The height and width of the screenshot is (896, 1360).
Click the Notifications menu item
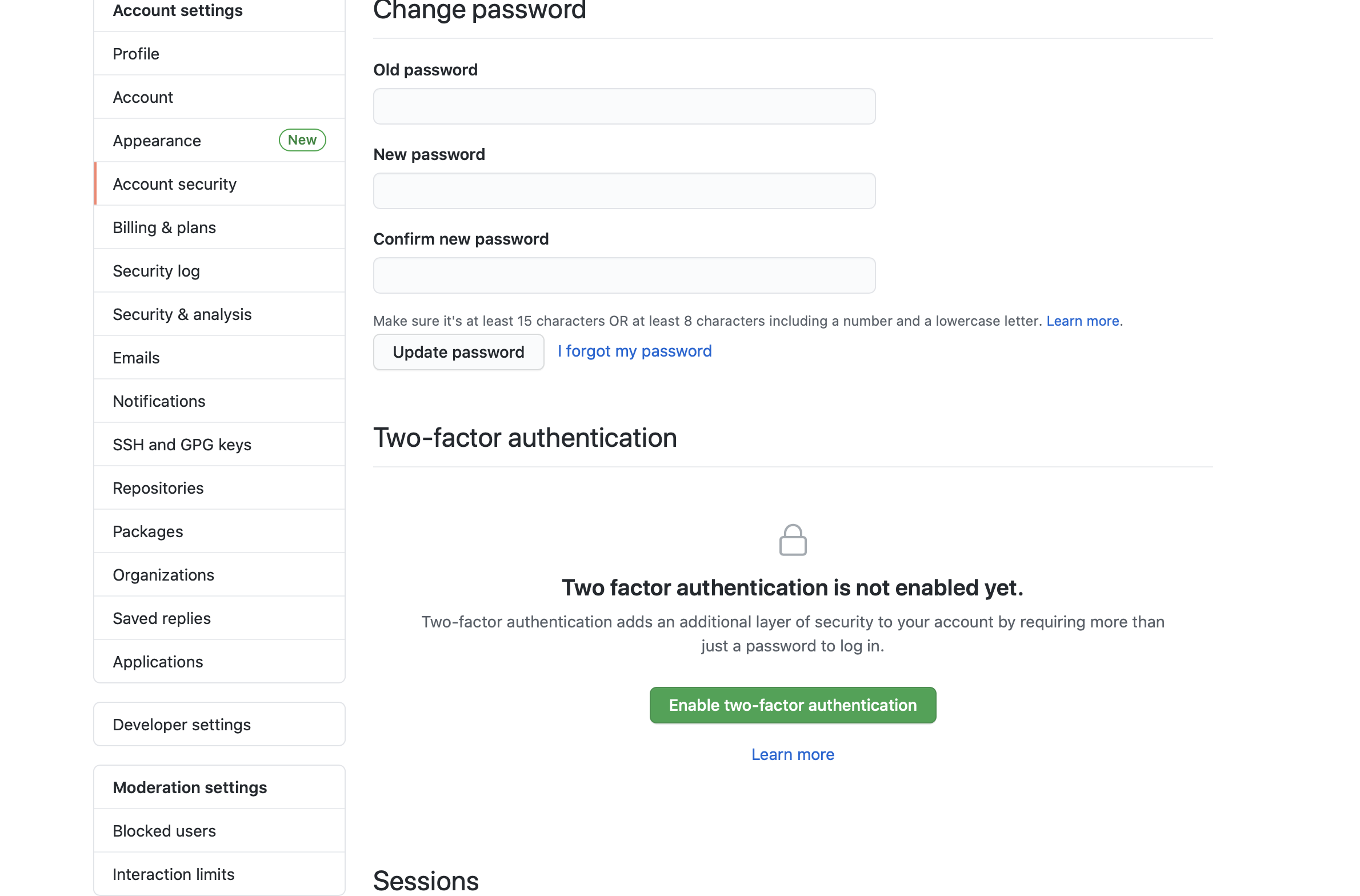click(x=159, y=401)
